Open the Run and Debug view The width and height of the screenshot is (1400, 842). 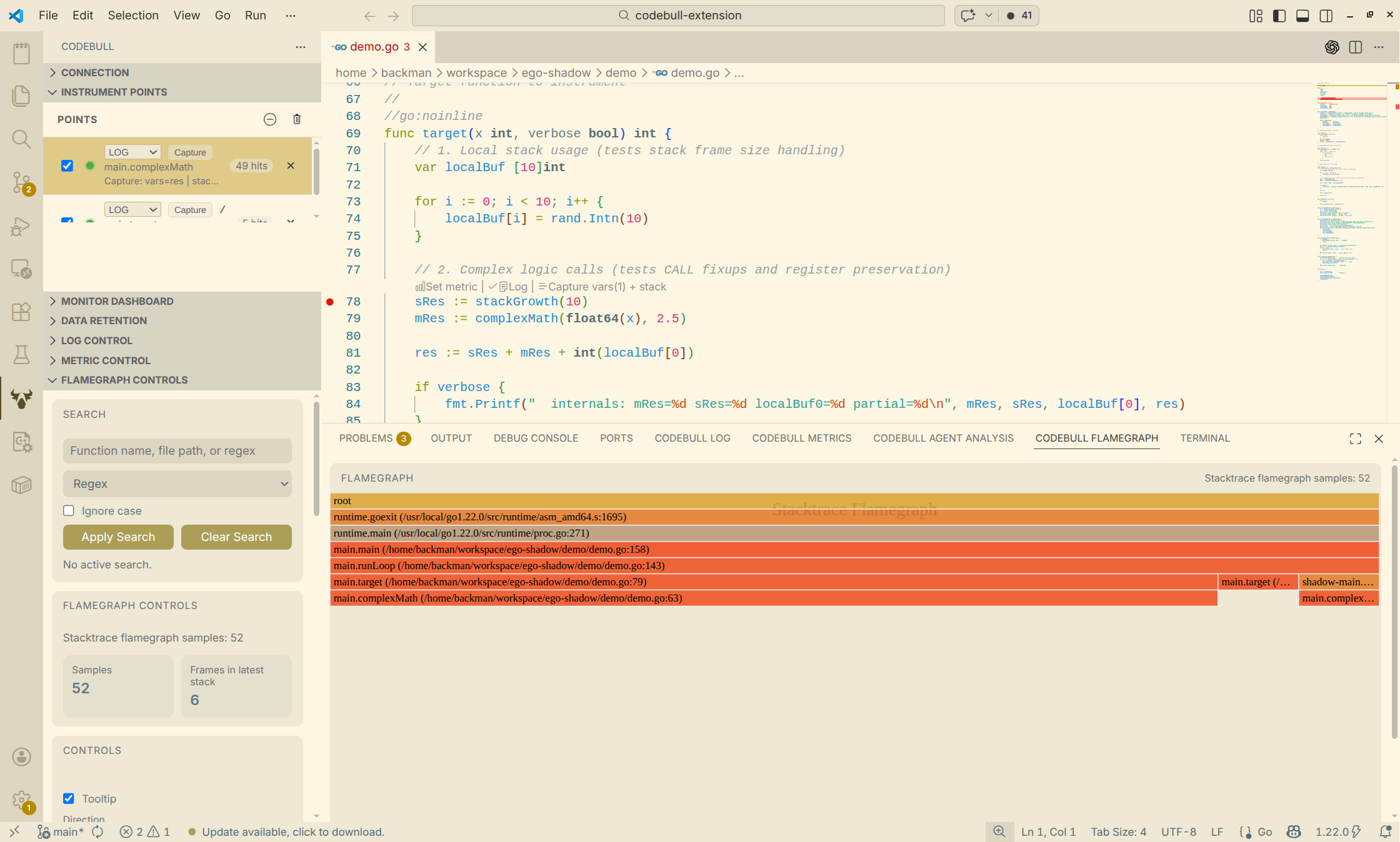[21, 226]
